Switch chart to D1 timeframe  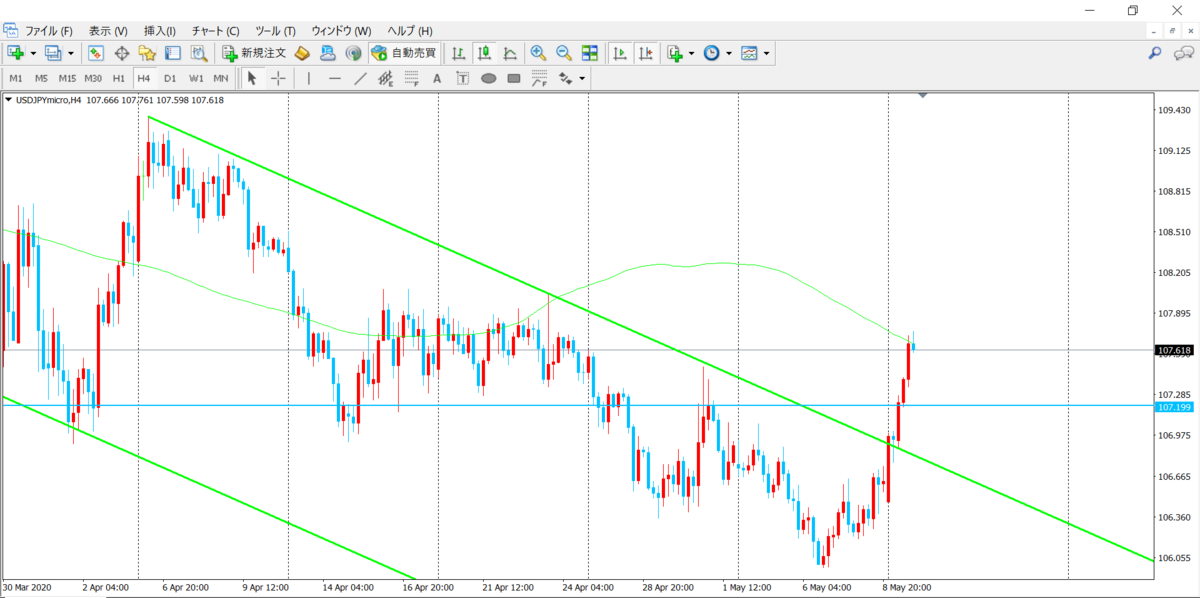click(x=170, y=78)
